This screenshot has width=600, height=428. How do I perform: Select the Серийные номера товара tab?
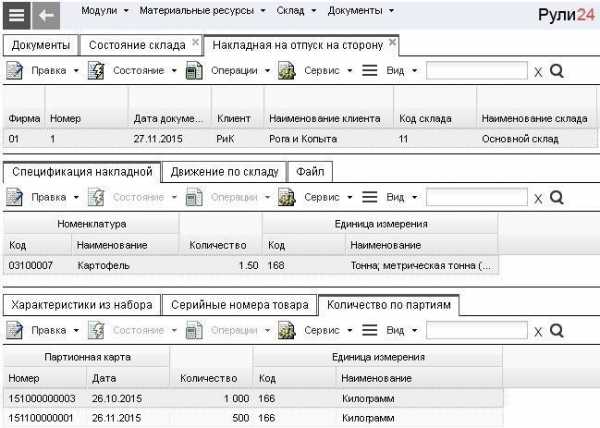tap(240, 305)
